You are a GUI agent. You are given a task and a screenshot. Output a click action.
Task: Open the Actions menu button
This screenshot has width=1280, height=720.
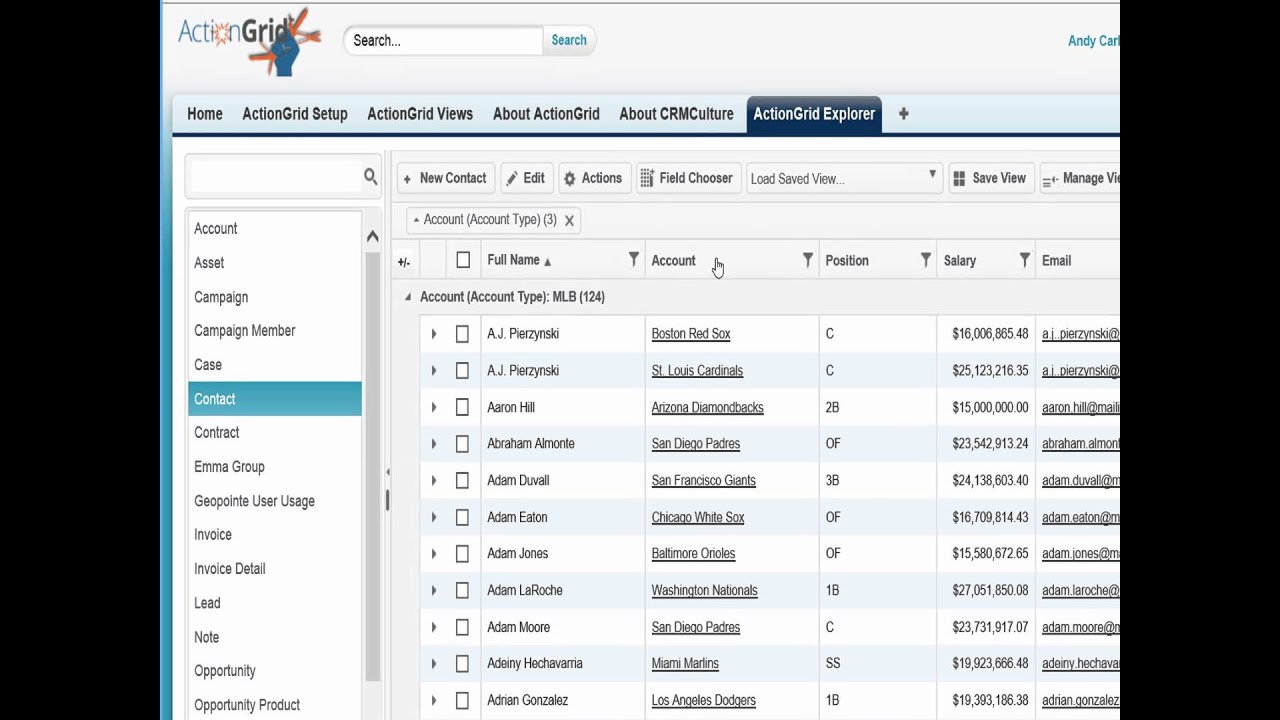(593, 178)
